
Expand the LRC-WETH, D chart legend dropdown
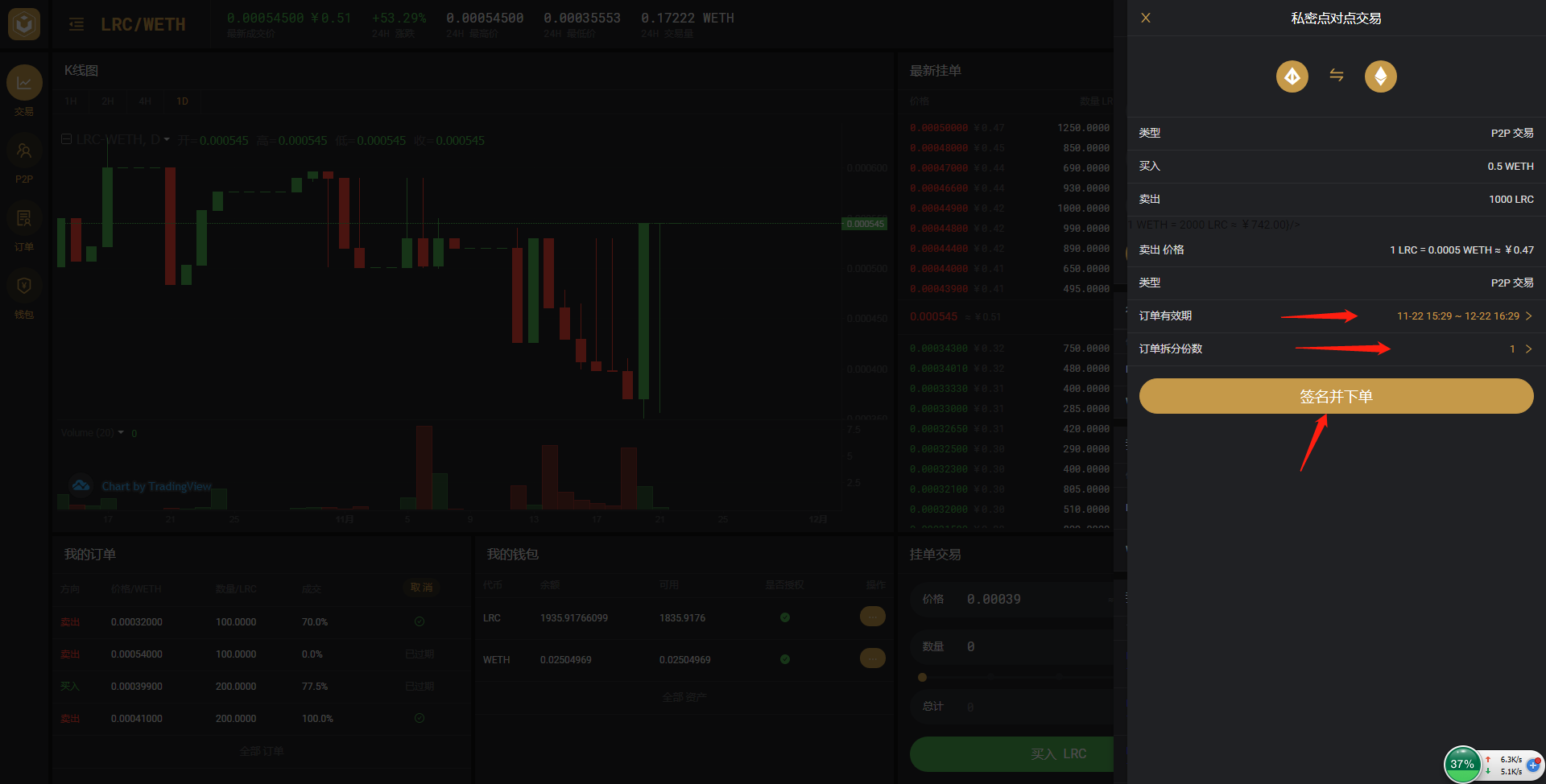click(167, 140)
